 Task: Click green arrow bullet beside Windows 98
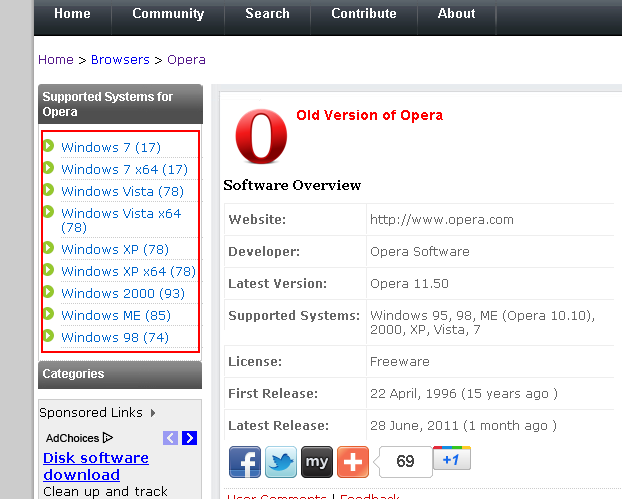point(48,336)
